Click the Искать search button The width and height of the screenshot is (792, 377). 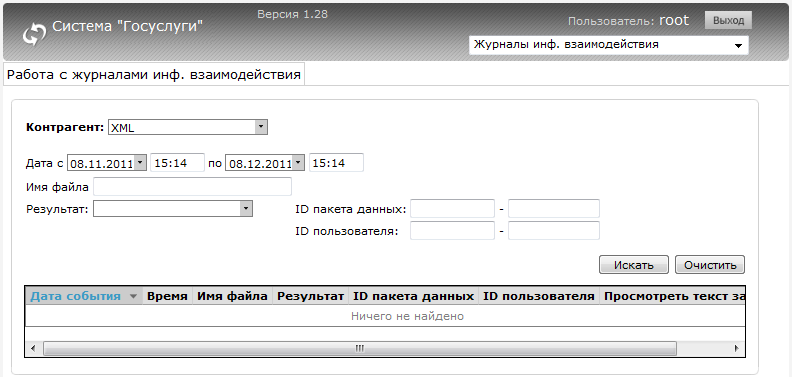[634, 265]
